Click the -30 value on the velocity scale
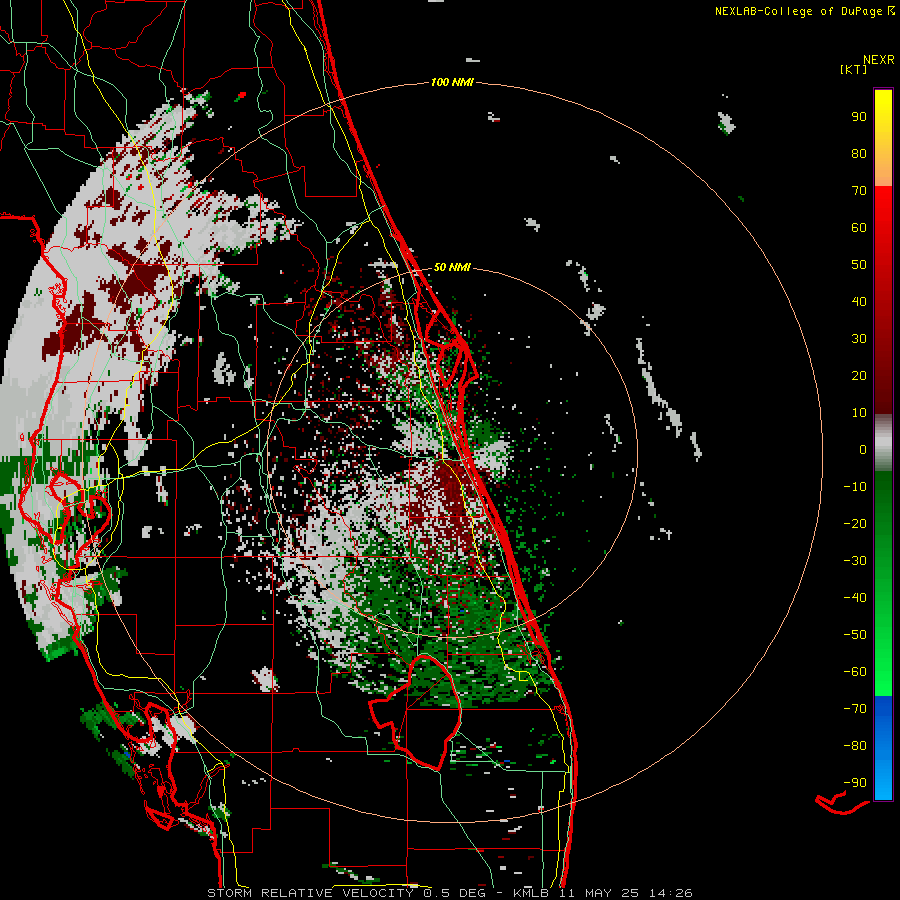 pos(855,561)
